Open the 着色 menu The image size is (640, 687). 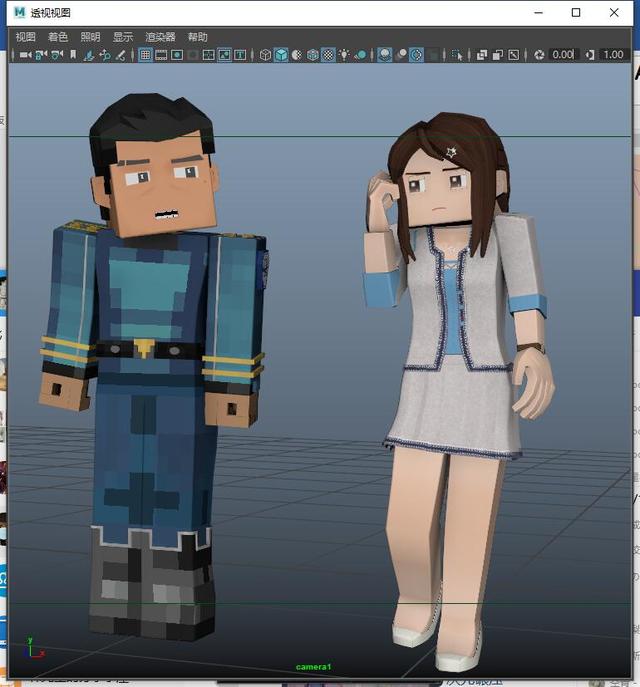[58, 37]
